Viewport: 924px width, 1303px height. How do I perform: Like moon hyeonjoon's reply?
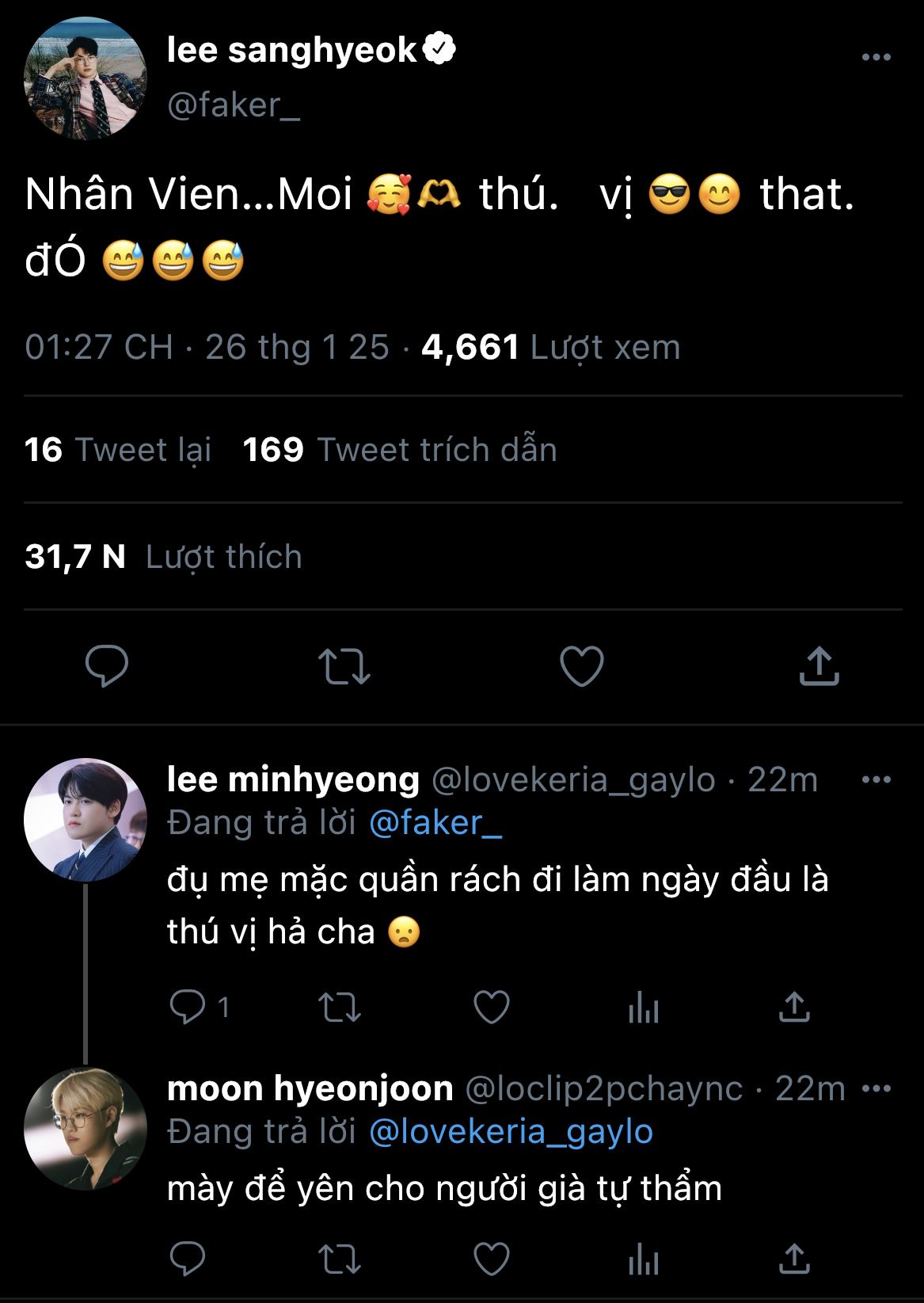[491, 1258]
